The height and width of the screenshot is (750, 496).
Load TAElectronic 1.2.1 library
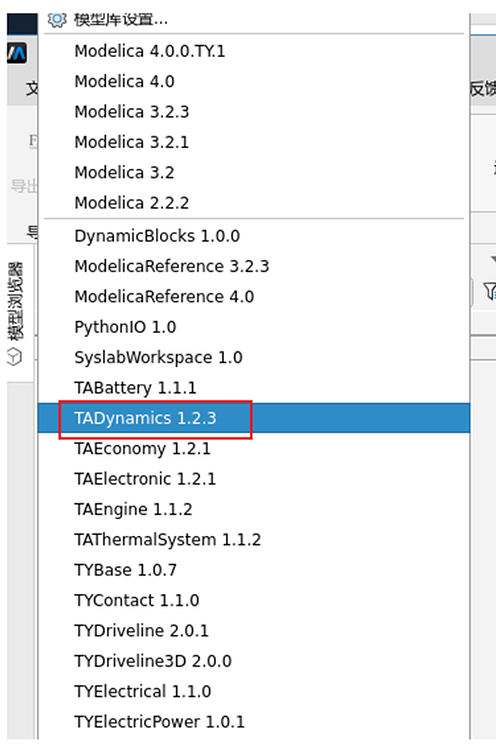[254, 479]
